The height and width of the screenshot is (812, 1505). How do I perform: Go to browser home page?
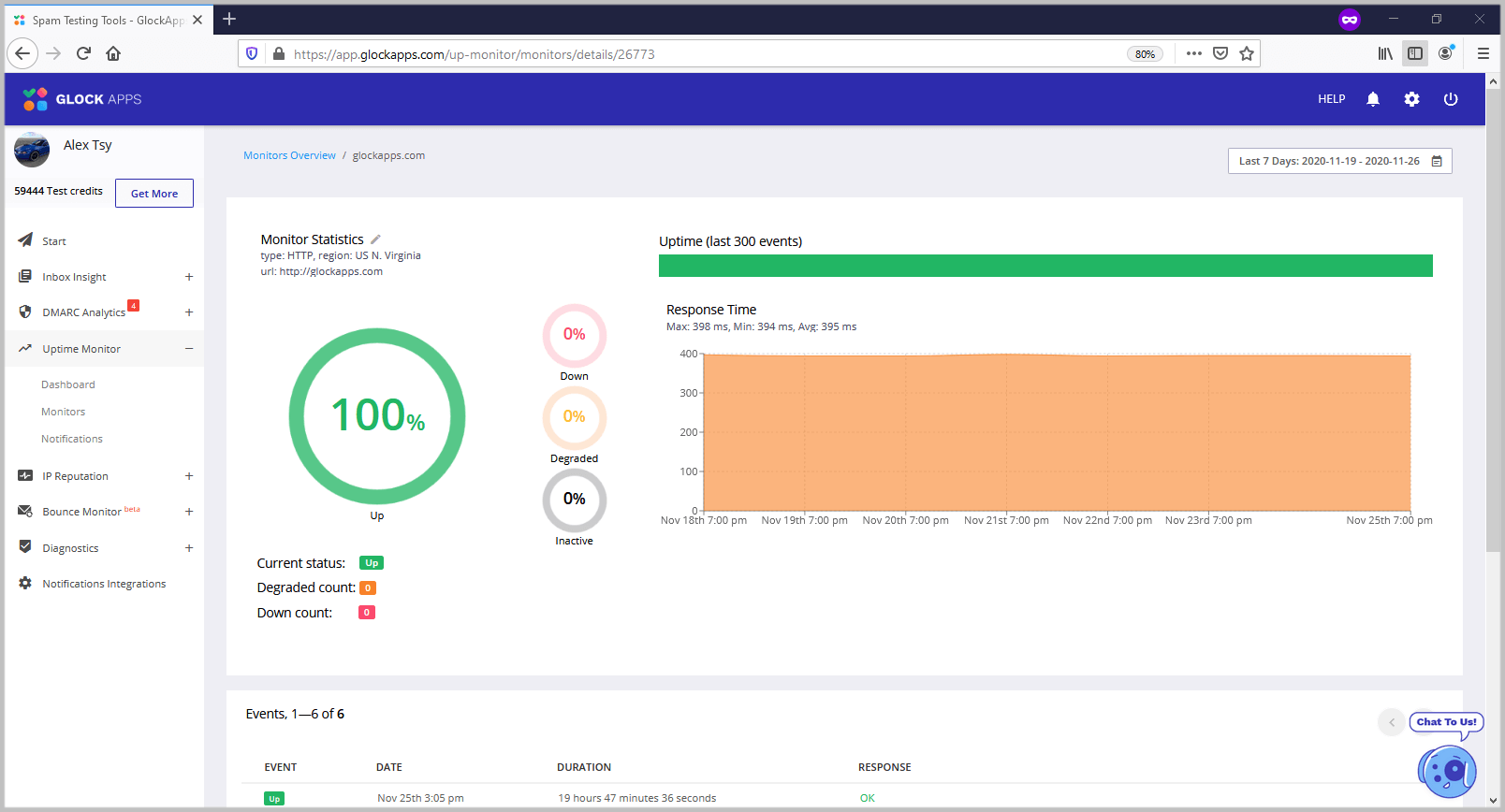click(113, 53)
